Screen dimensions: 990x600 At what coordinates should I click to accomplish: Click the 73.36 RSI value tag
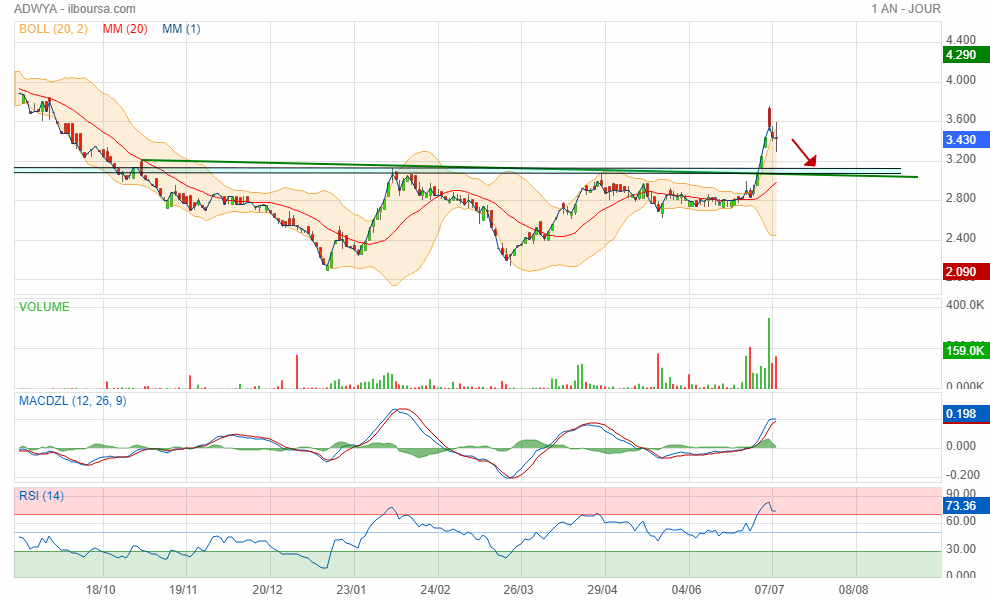(965, 506)
